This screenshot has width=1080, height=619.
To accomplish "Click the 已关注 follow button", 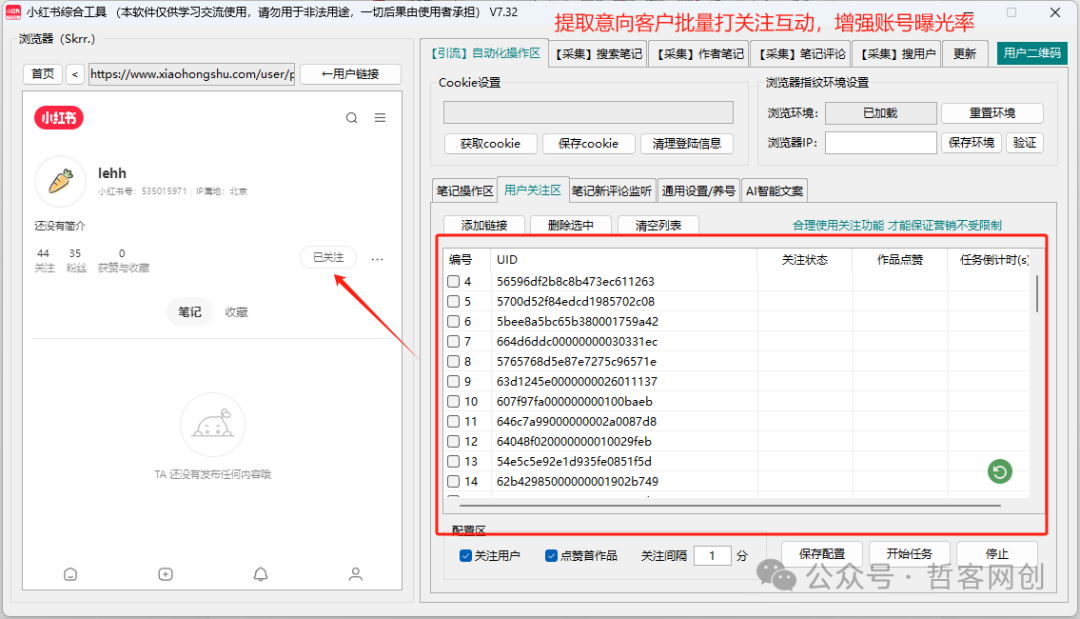I will 329,257.
